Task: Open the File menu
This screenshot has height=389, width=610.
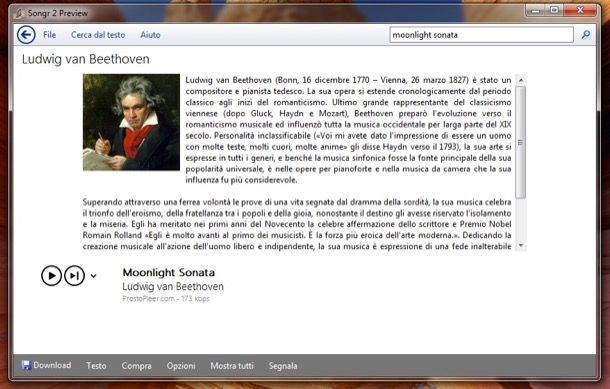Action: [x=49, y=35]
